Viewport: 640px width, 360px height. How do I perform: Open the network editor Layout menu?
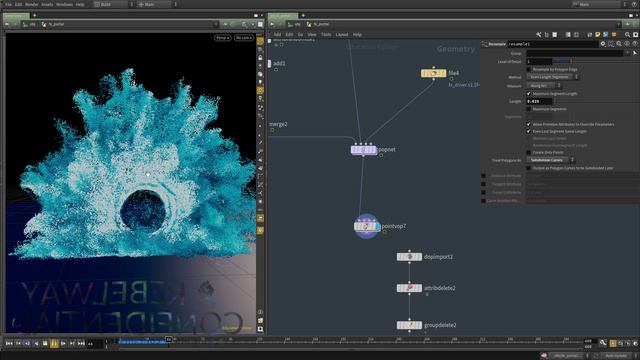tap(342, 35)
